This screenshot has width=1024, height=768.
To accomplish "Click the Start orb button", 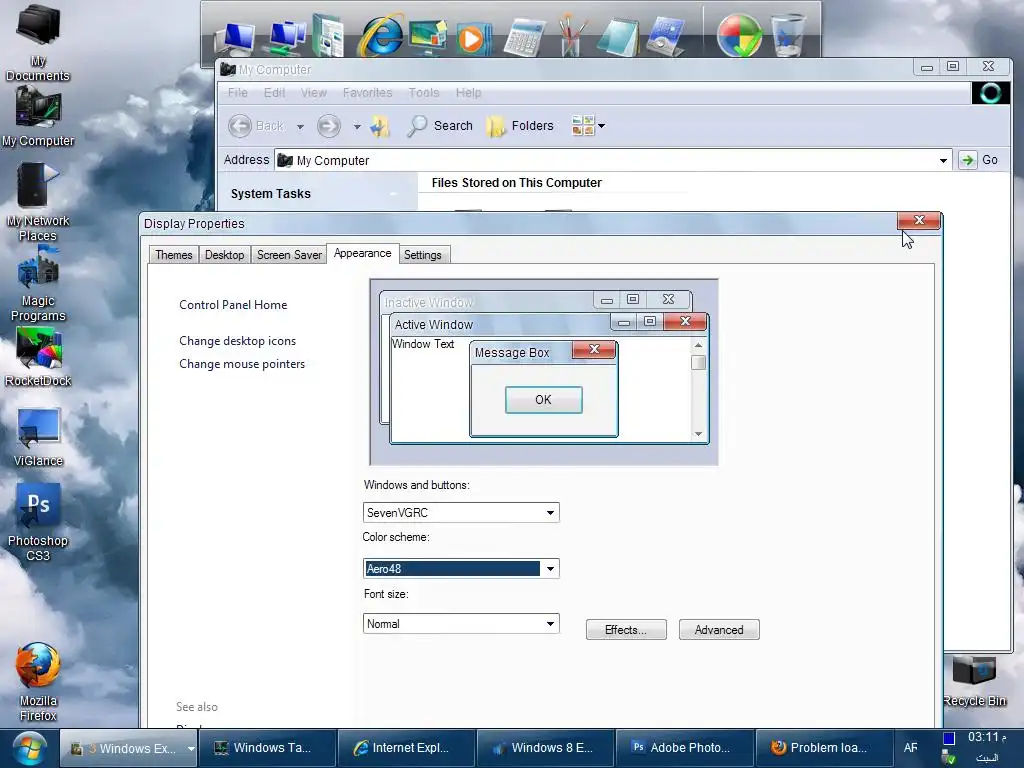I will [29, 748].
